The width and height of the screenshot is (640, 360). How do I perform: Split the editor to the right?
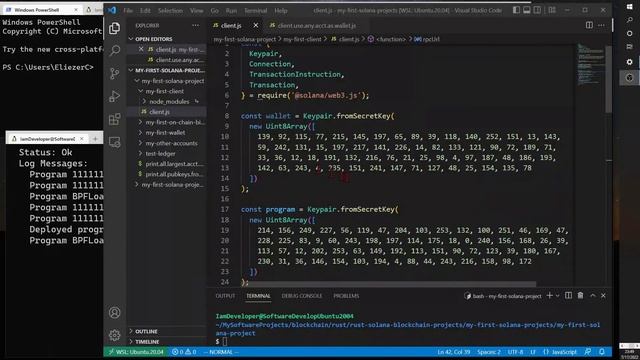(x=589, y=25)
